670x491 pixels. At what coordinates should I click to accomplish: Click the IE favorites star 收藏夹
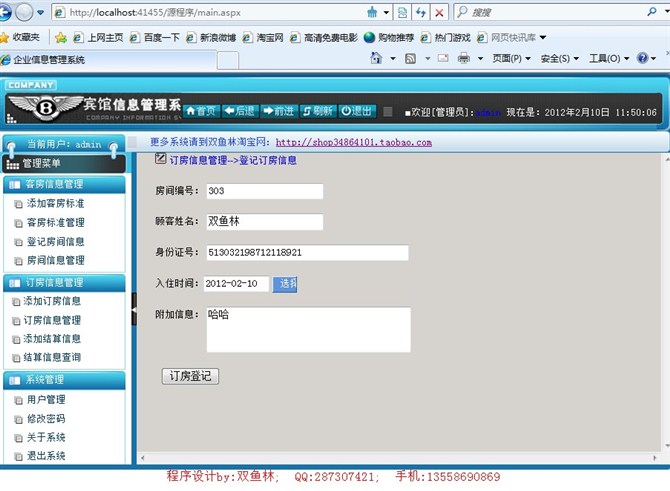coord(22,37)
